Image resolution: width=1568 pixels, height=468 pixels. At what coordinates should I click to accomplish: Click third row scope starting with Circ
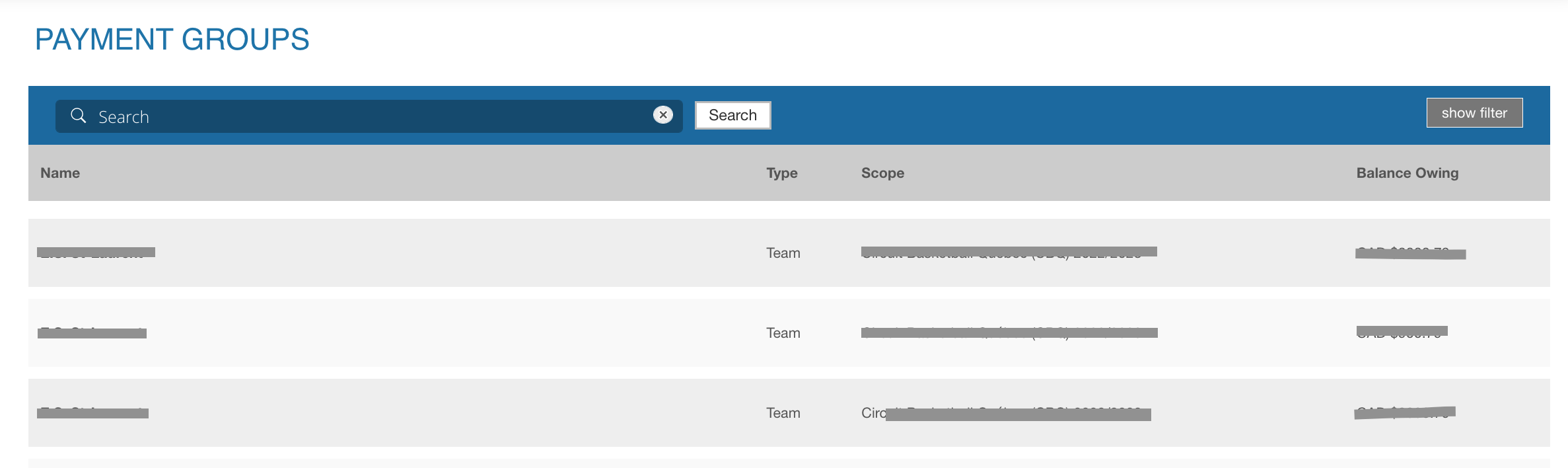(1006, 413)
